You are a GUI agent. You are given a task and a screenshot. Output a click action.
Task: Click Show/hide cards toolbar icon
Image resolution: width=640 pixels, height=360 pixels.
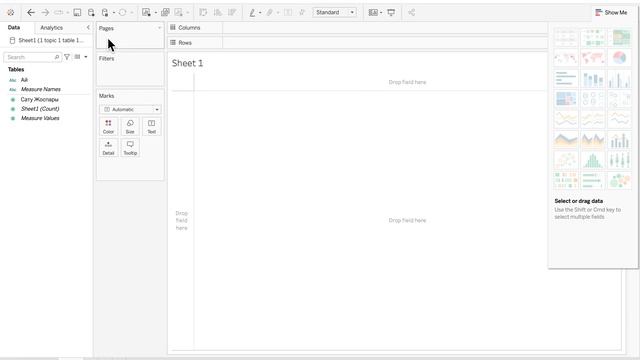click(373, 13)
